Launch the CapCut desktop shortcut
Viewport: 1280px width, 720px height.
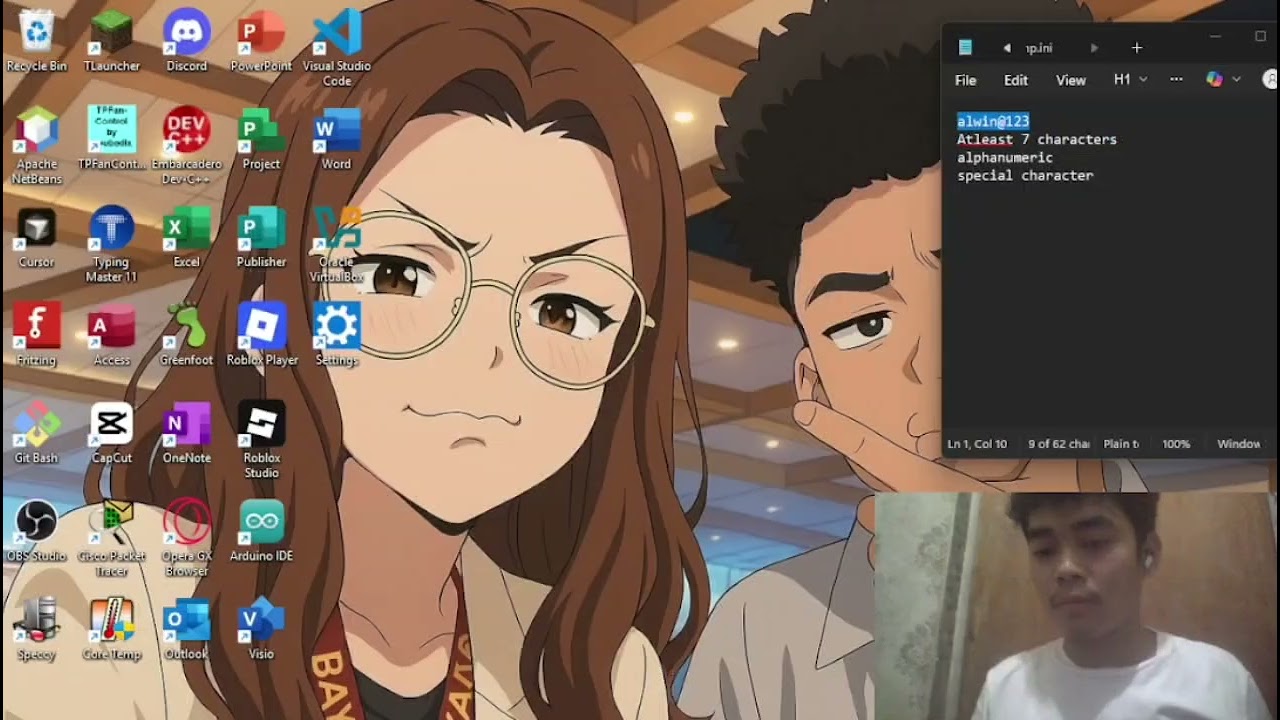tap(111, 433)
